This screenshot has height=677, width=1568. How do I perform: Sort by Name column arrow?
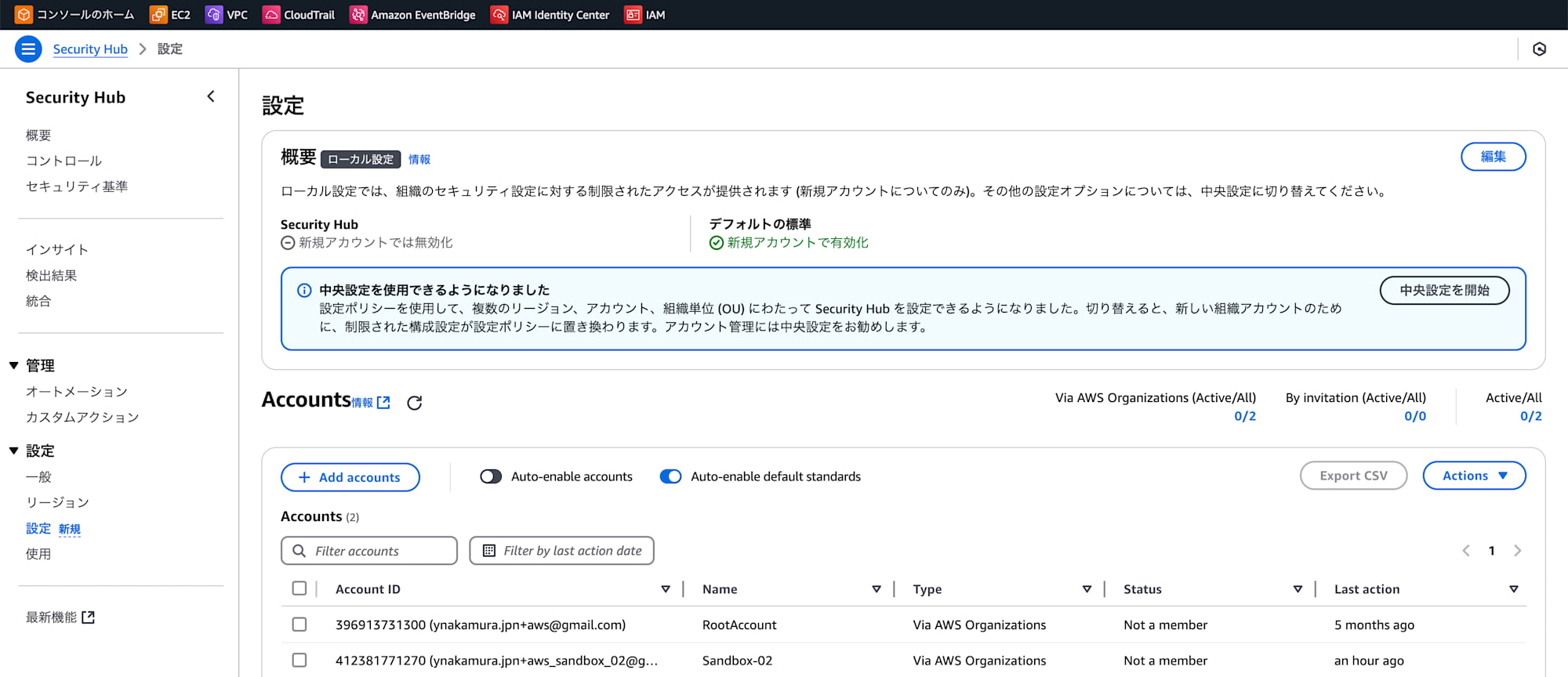click(877, 589)
